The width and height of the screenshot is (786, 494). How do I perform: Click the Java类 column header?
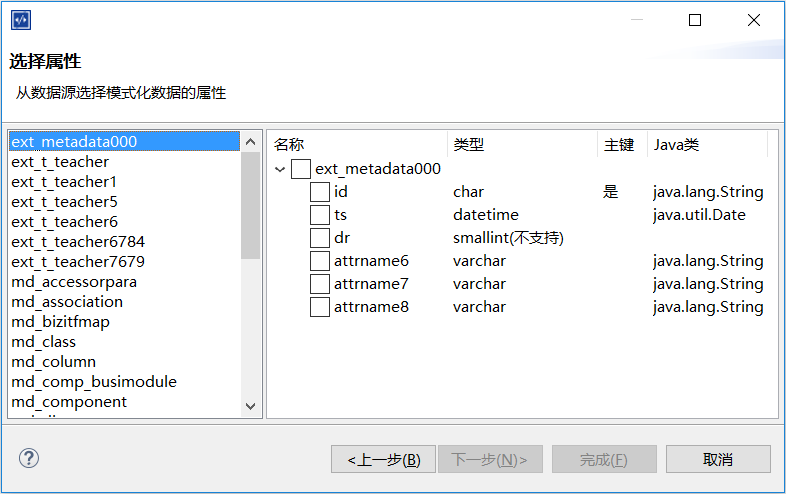tap(677, 145)
